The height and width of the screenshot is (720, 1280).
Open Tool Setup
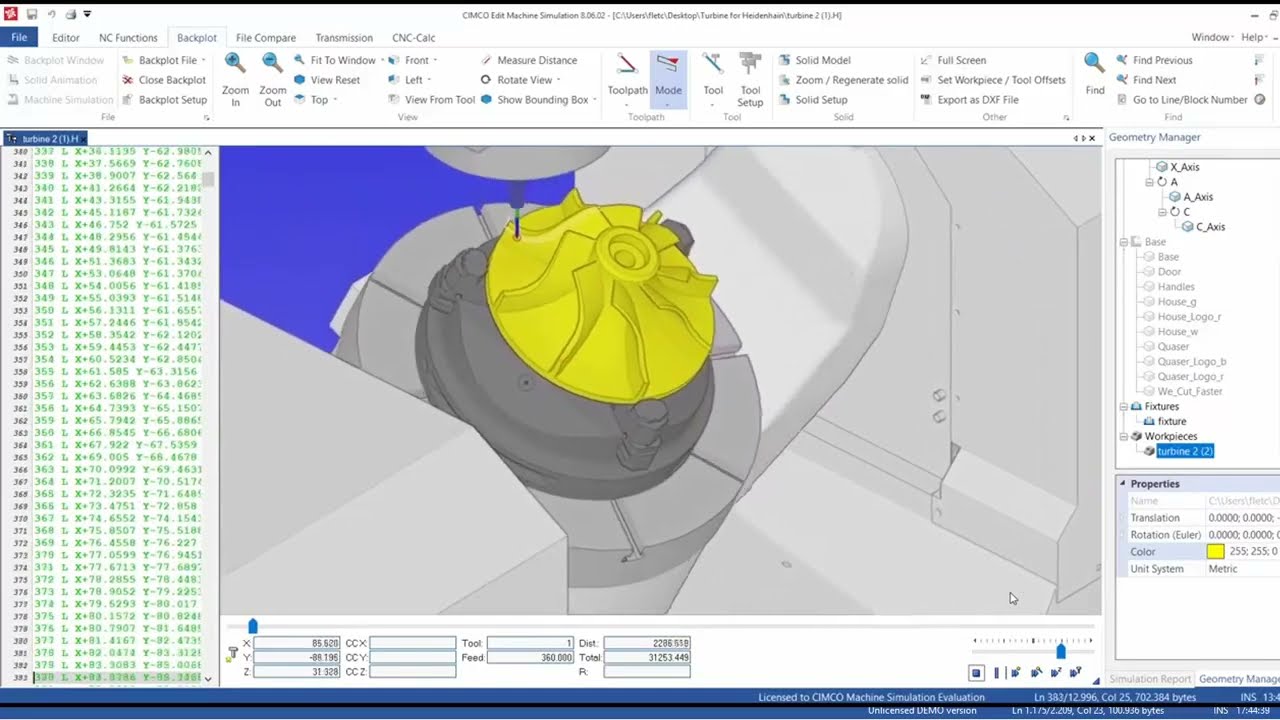click(x=750, y=79)
